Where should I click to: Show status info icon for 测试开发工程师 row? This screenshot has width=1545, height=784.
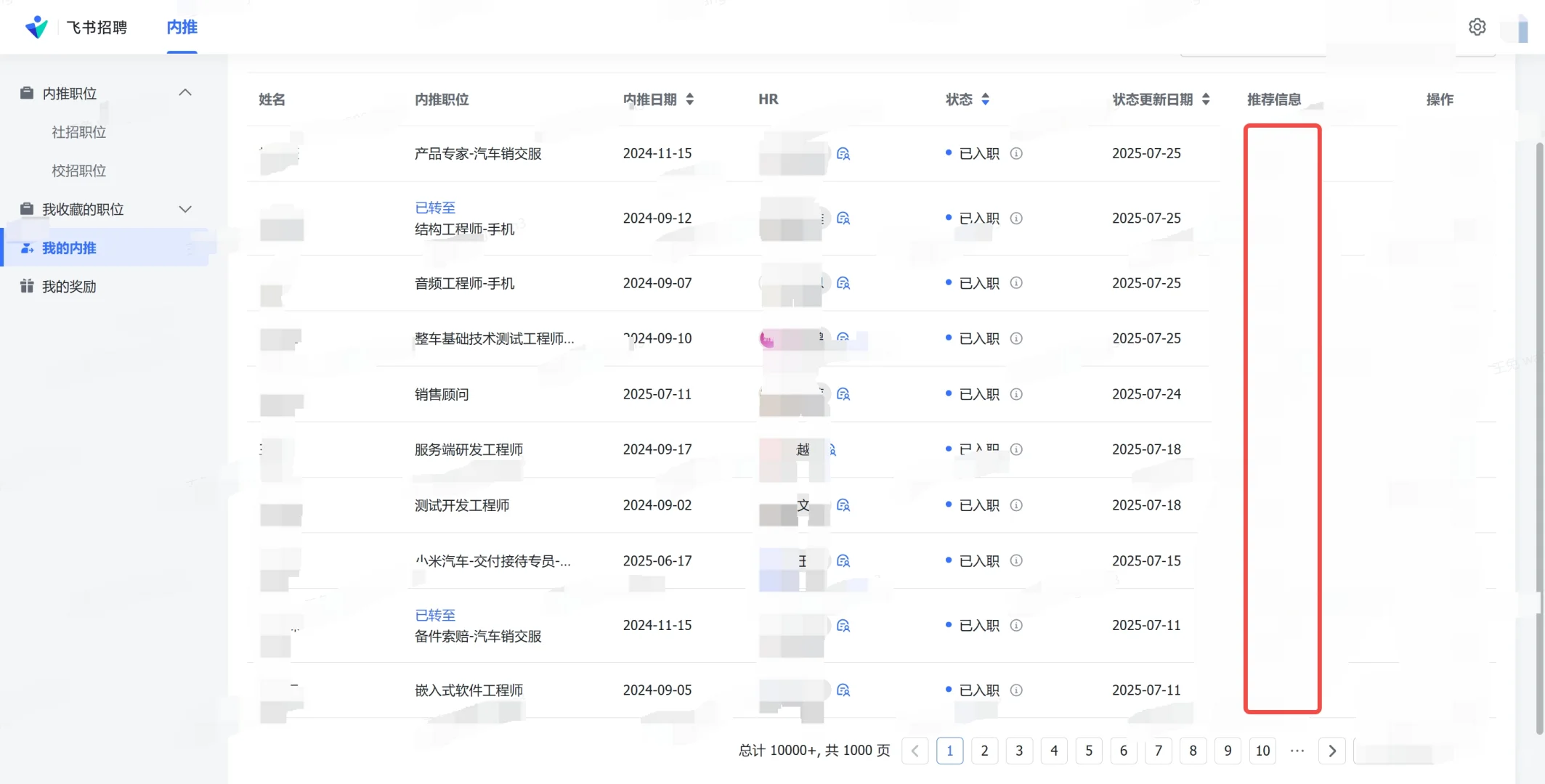click(x=1016, y=505)
